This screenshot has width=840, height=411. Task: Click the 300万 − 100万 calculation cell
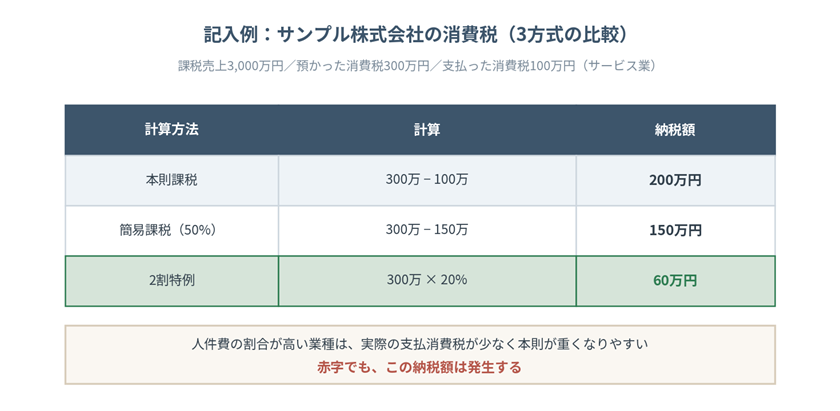pyautogui.click(x=427, y=180)
